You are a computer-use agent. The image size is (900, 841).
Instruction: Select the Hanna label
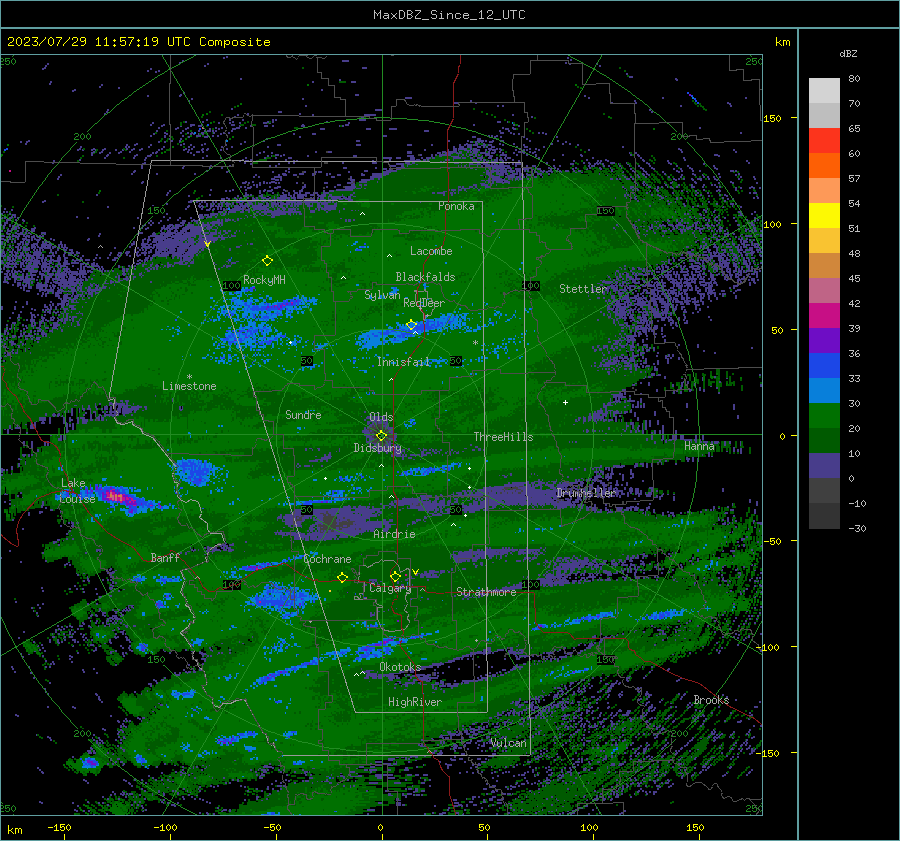click(699, 446)
